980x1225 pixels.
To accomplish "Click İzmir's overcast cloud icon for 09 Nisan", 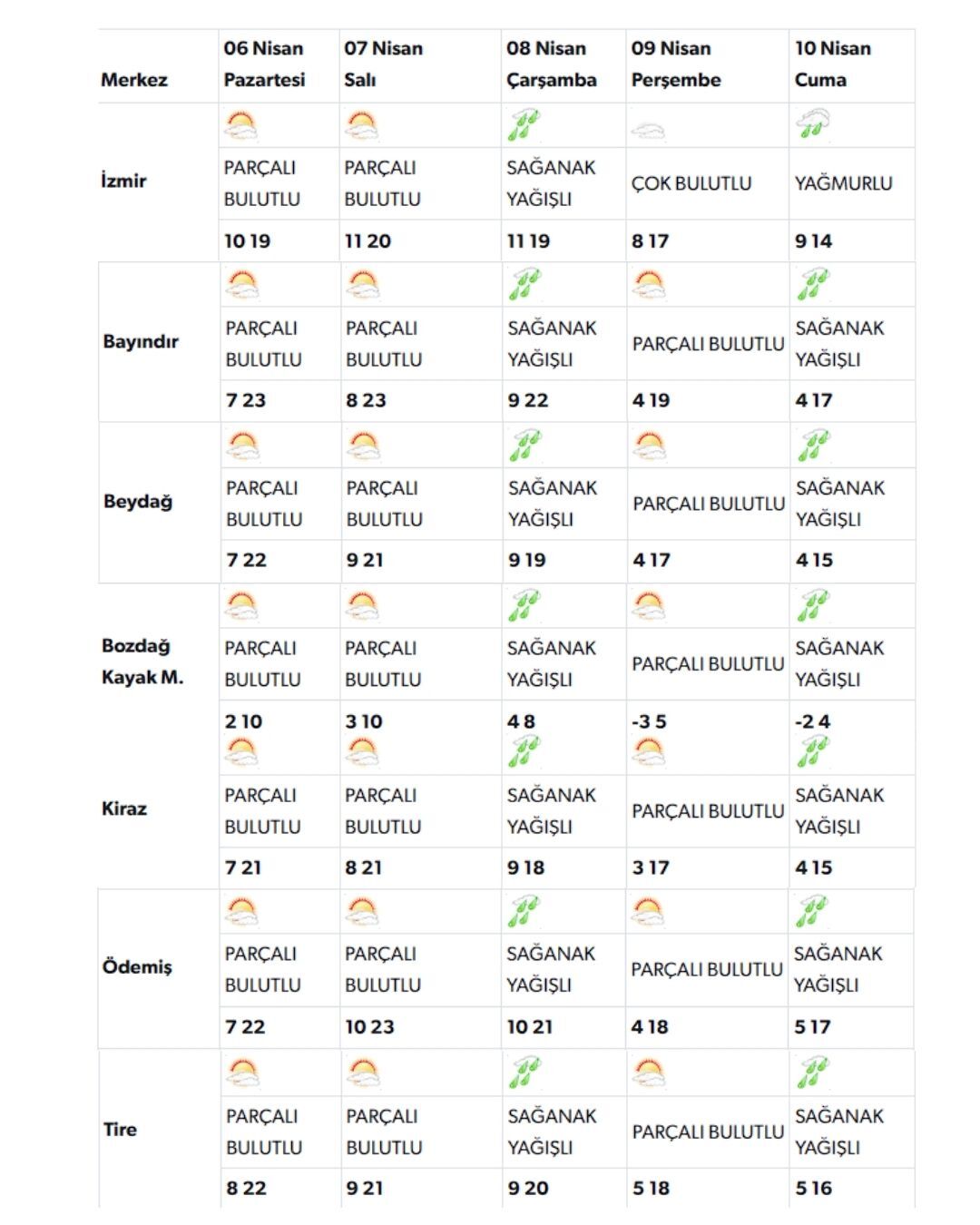I will click(x=648, y=131).
